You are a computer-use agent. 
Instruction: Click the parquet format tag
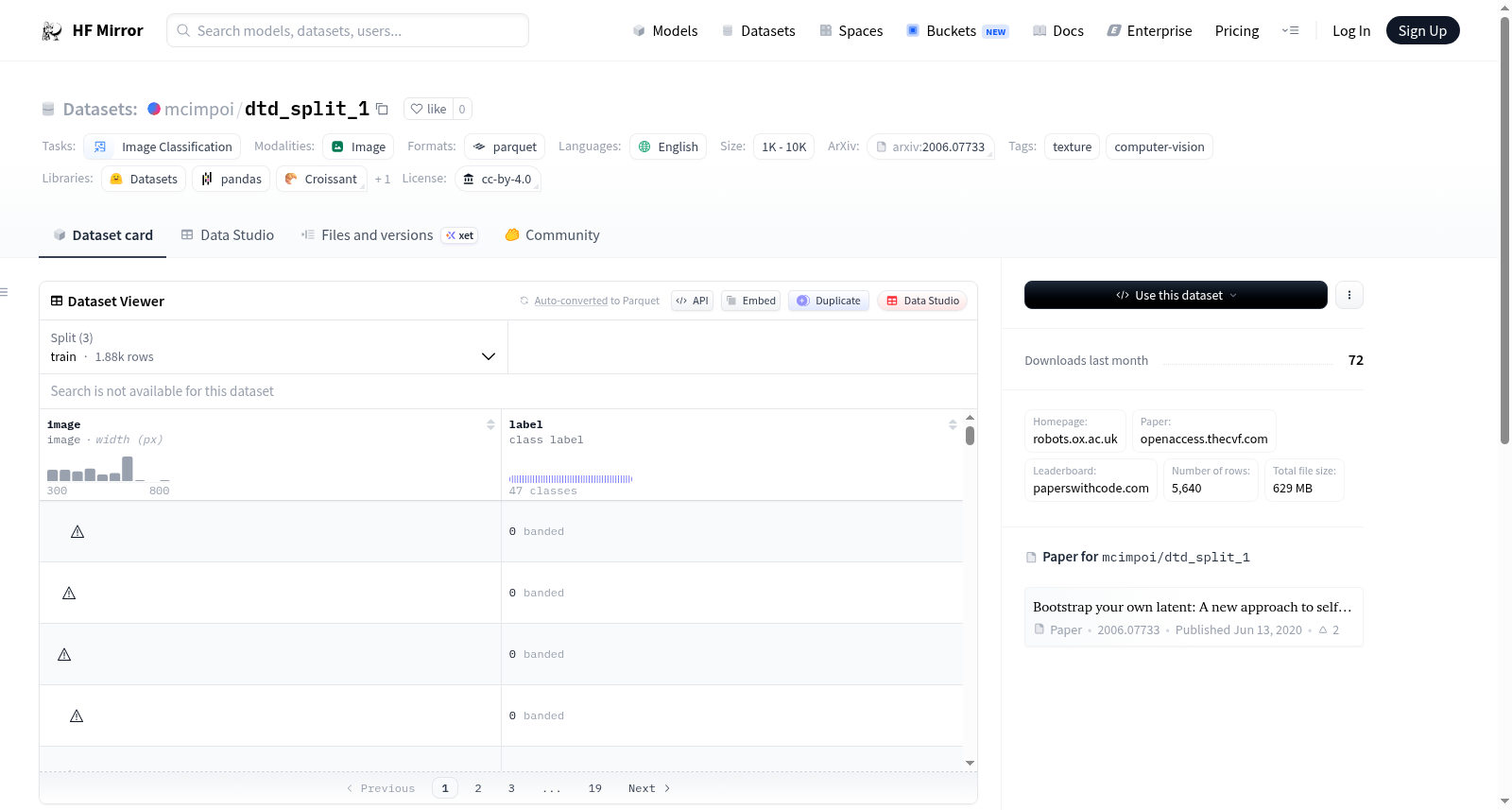click(x=505, y=146)
